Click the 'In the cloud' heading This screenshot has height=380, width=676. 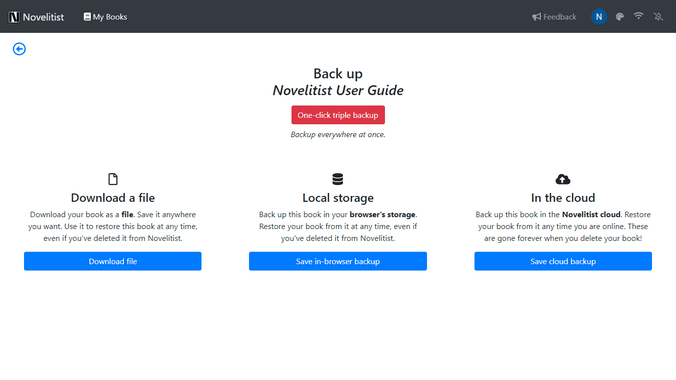pyautogui.click(x=563, y=198)
